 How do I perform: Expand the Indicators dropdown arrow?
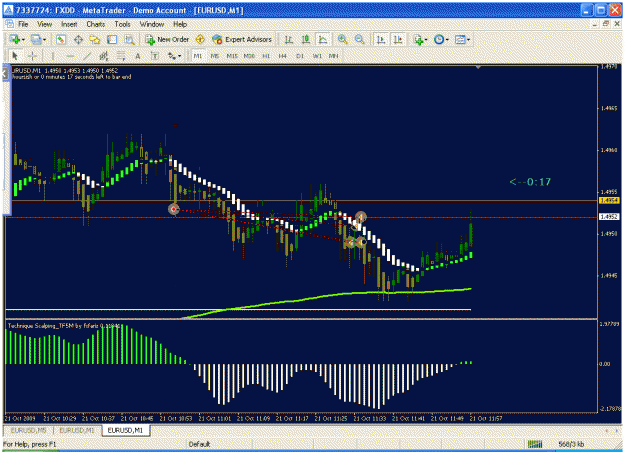pos(426,39)
